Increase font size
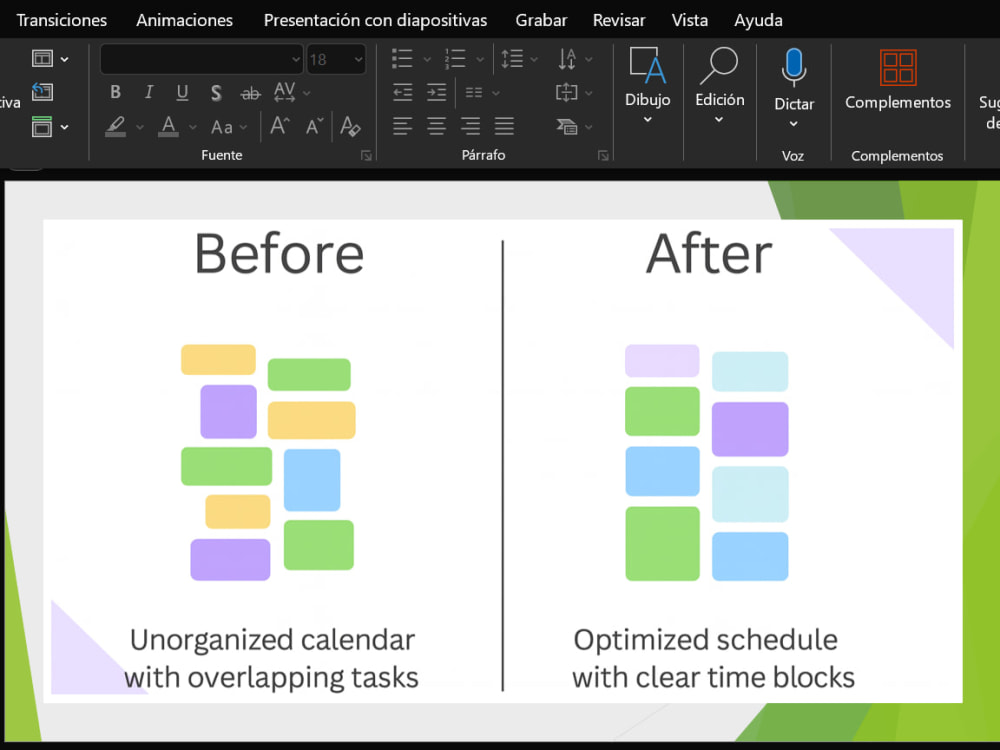The width and height of the screenshot is (1000, 750). point(280,126)
